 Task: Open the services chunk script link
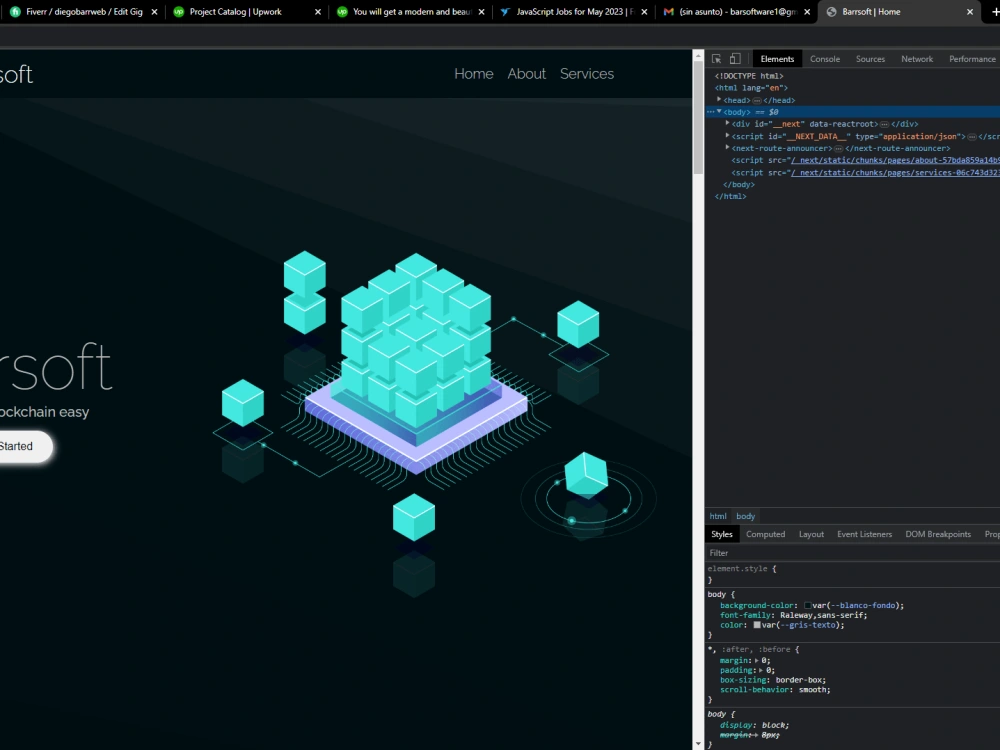click(895, 173)
